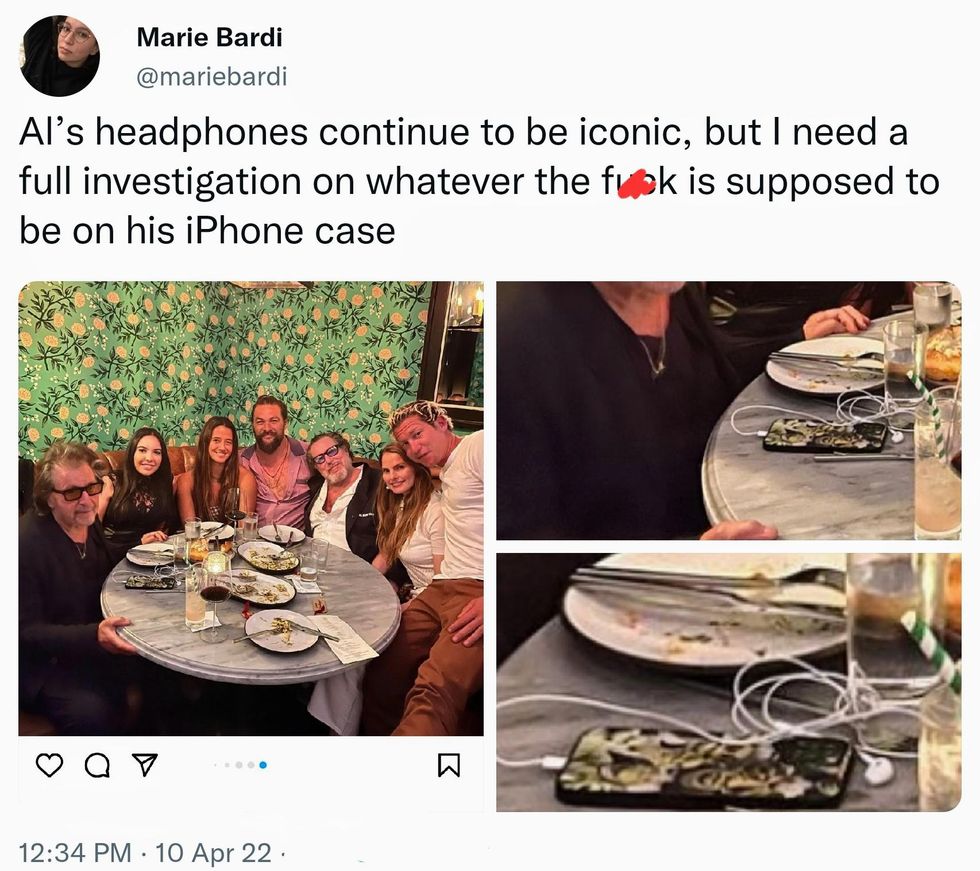Like the post with the heart icon
Viewport: 980px width, 871px height.
[x=50, y=766]
